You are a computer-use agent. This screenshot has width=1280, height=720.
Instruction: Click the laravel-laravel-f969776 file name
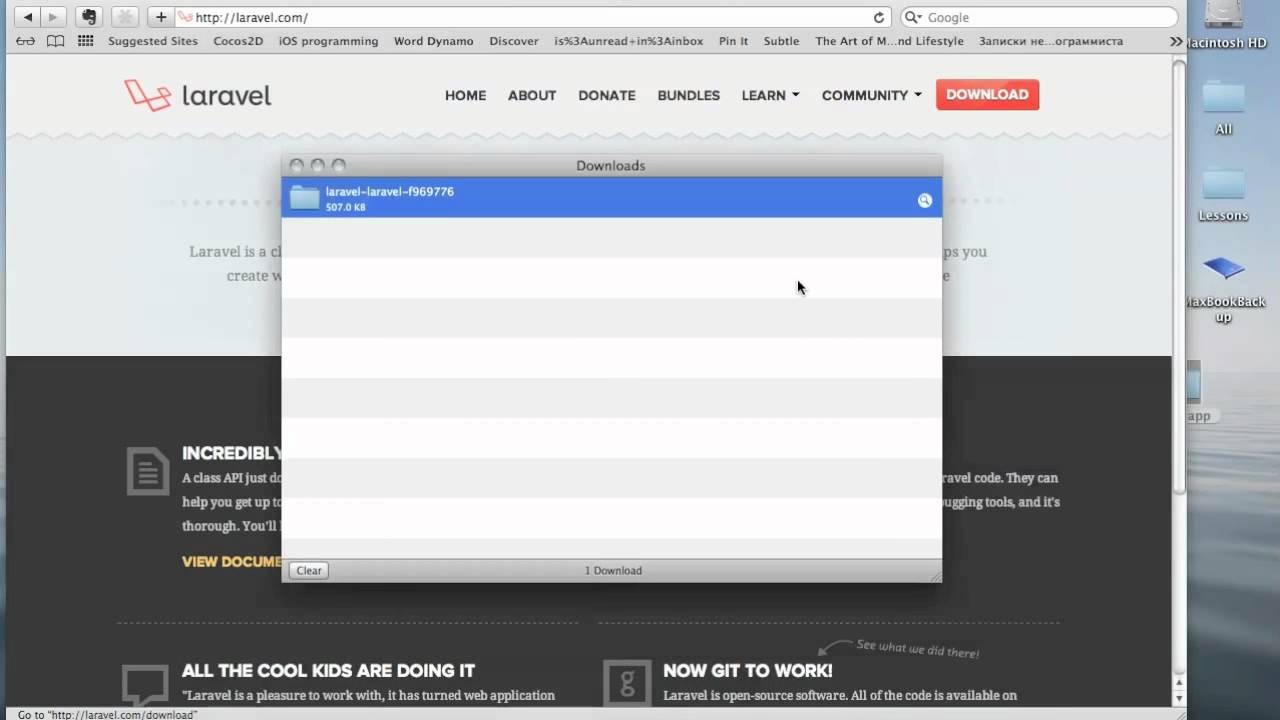tap(389, 191)
